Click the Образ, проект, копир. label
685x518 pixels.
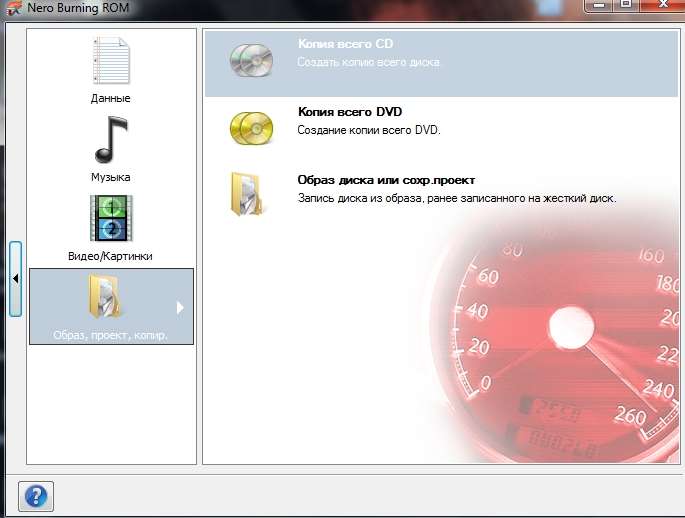pos(110,335)
